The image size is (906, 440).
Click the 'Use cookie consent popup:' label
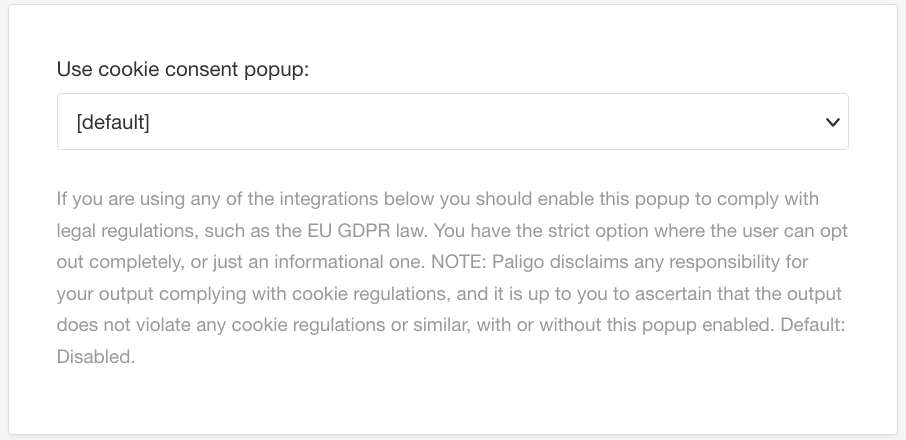click(x=182, y=70)
